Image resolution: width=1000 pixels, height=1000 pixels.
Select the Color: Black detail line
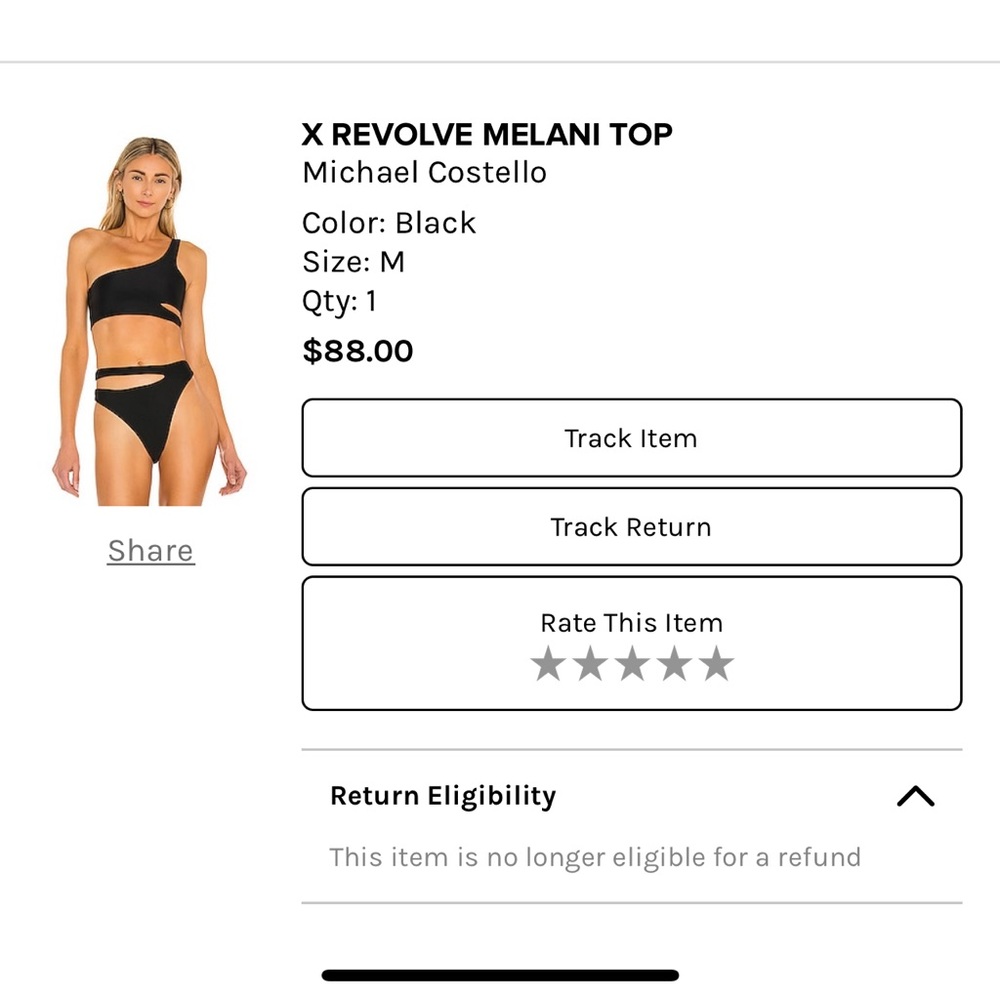point(388,223)
